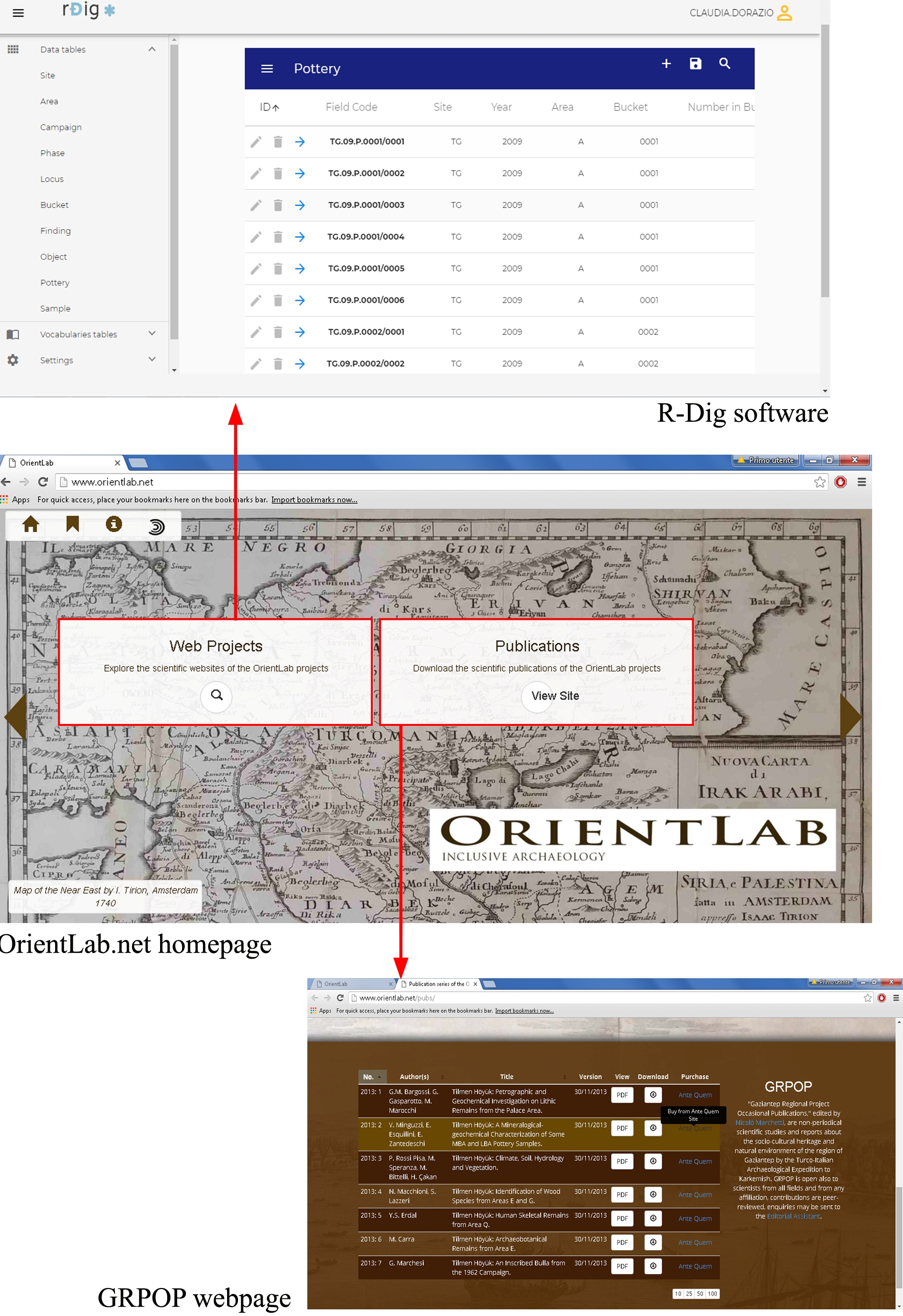
Task: Open the Locus data table
Action: pos(51,179)
